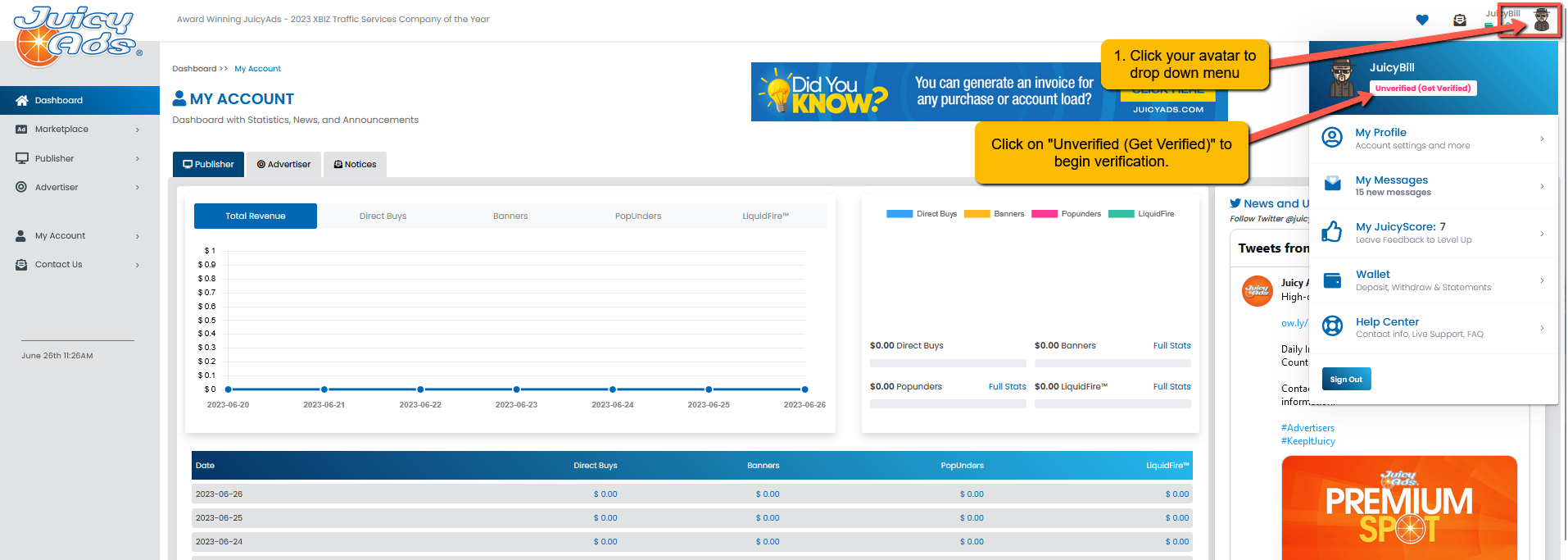Click the Wallet icon in dropdown
Screen dimensions: 1568x560
coord(1333,280)
